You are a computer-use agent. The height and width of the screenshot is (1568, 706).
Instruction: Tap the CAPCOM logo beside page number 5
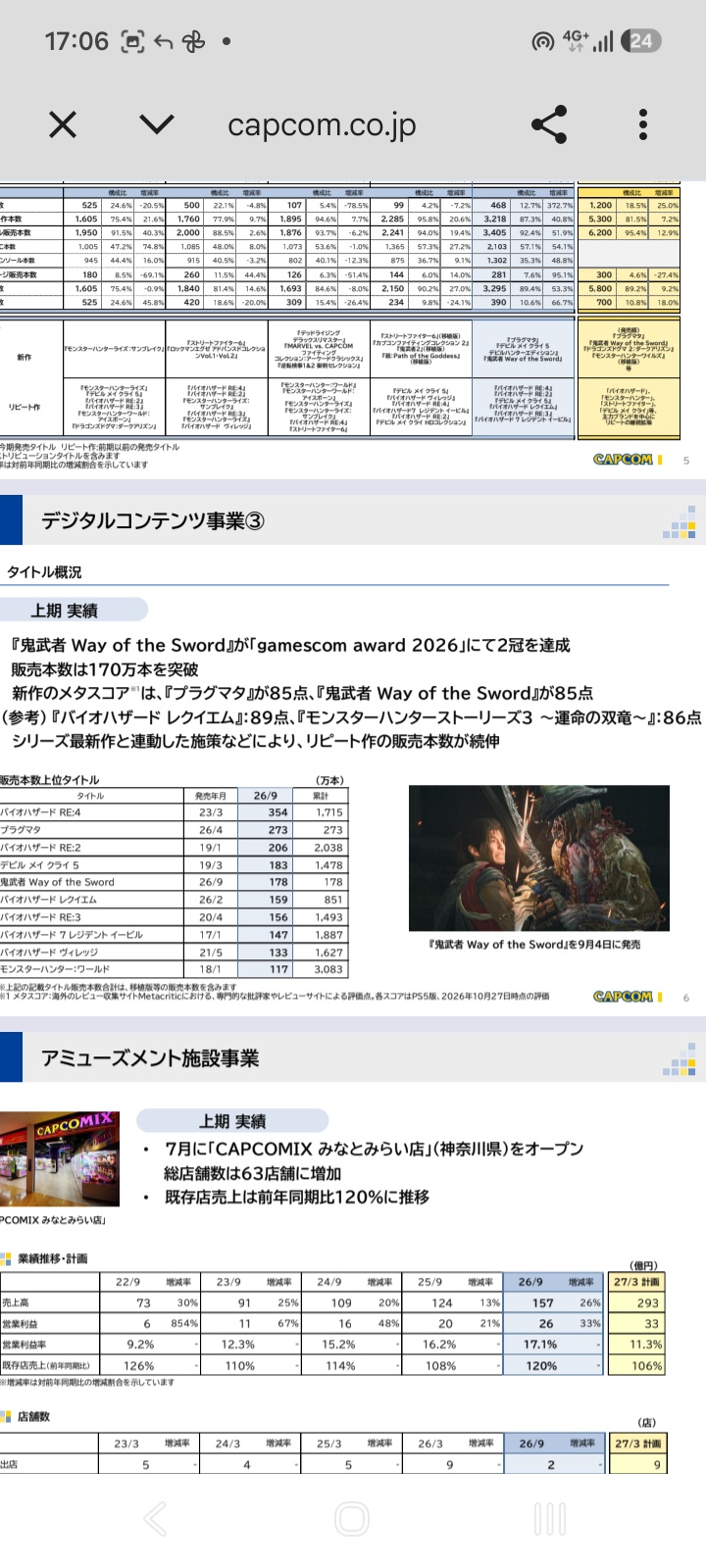[623, 459]
